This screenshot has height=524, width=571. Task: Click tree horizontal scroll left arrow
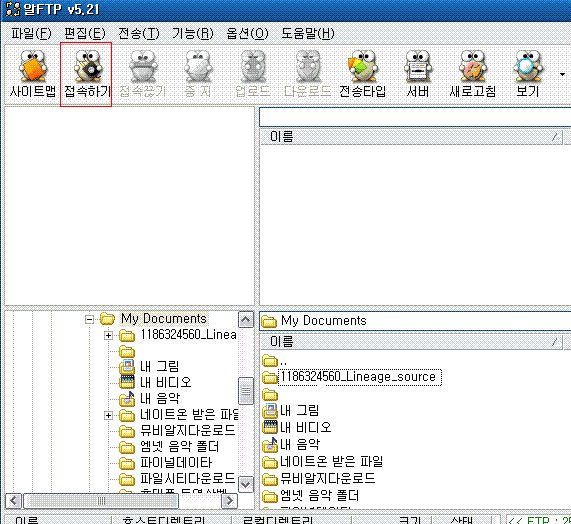pos(14,501)
